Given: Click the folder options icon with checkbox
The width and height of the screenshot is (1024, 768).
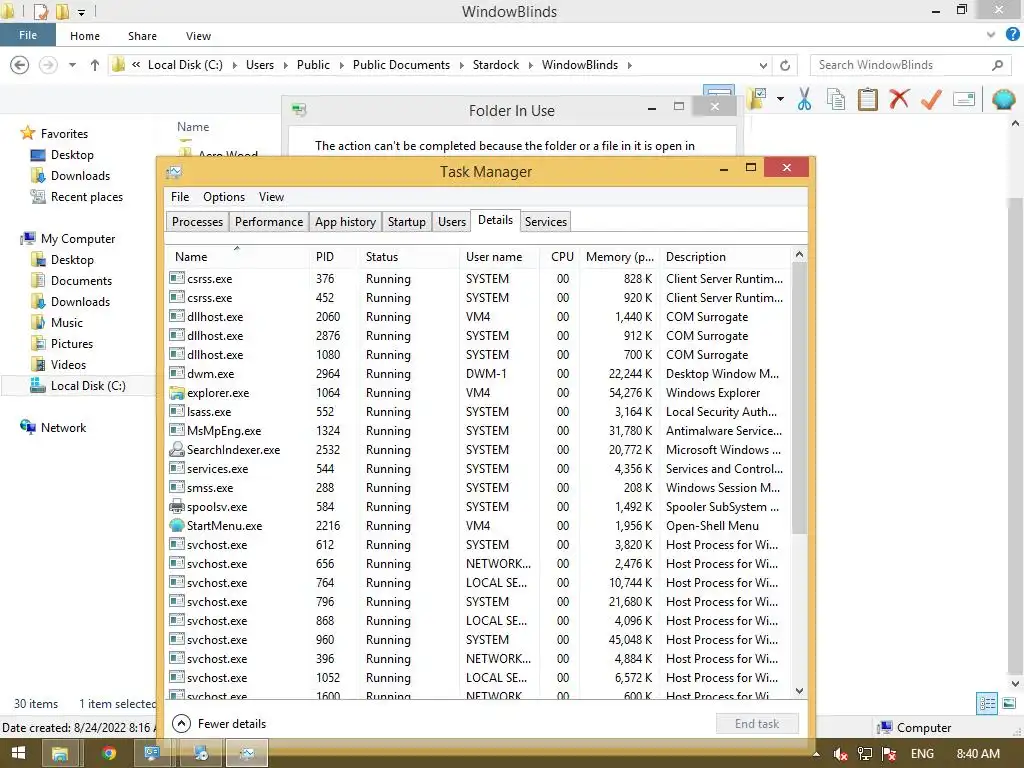Looking at the screenshot, I should click(x=758, y=99).
